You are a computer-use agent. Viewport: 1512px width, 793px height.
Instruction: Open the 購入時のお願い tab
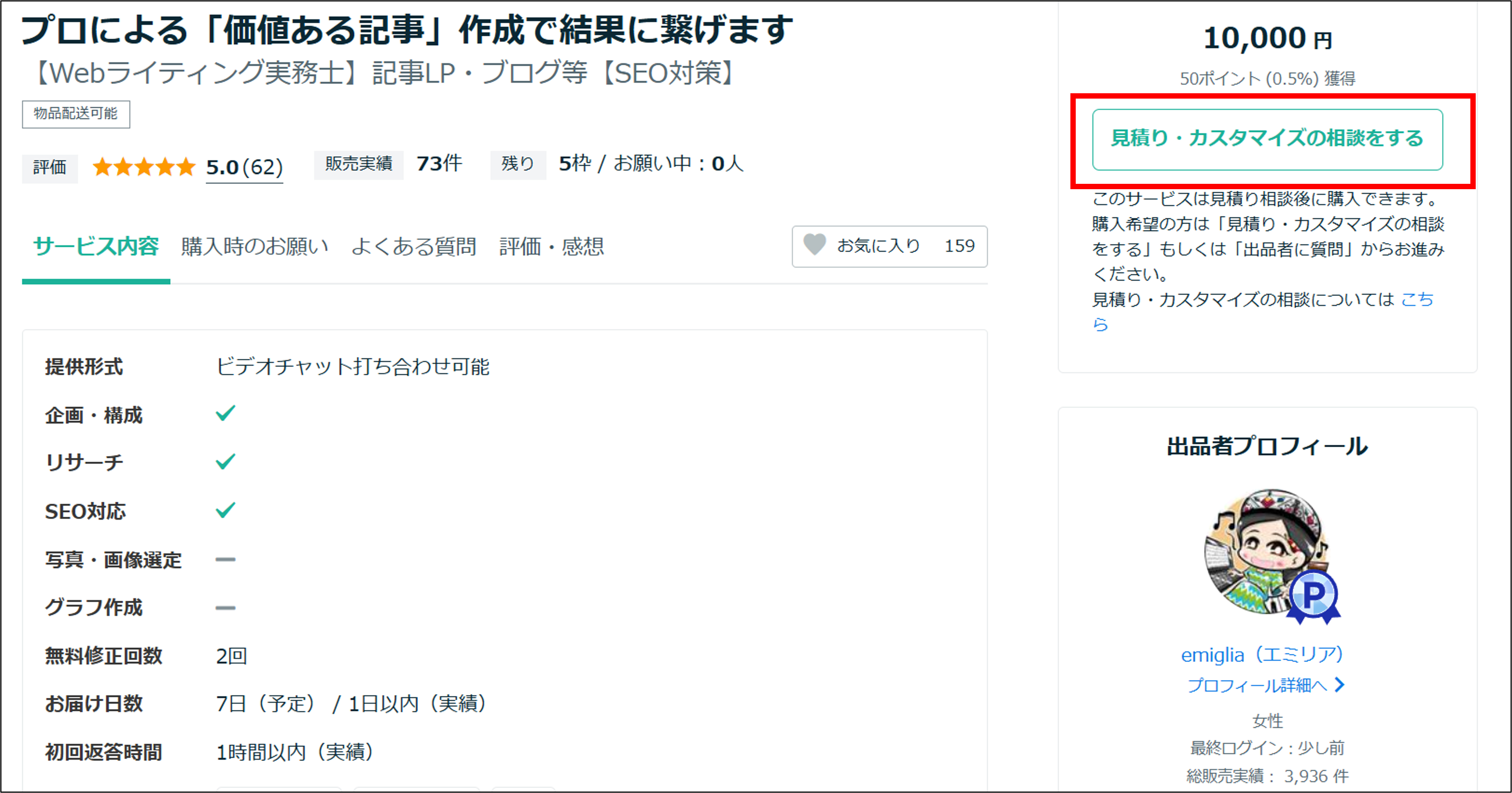255,247
